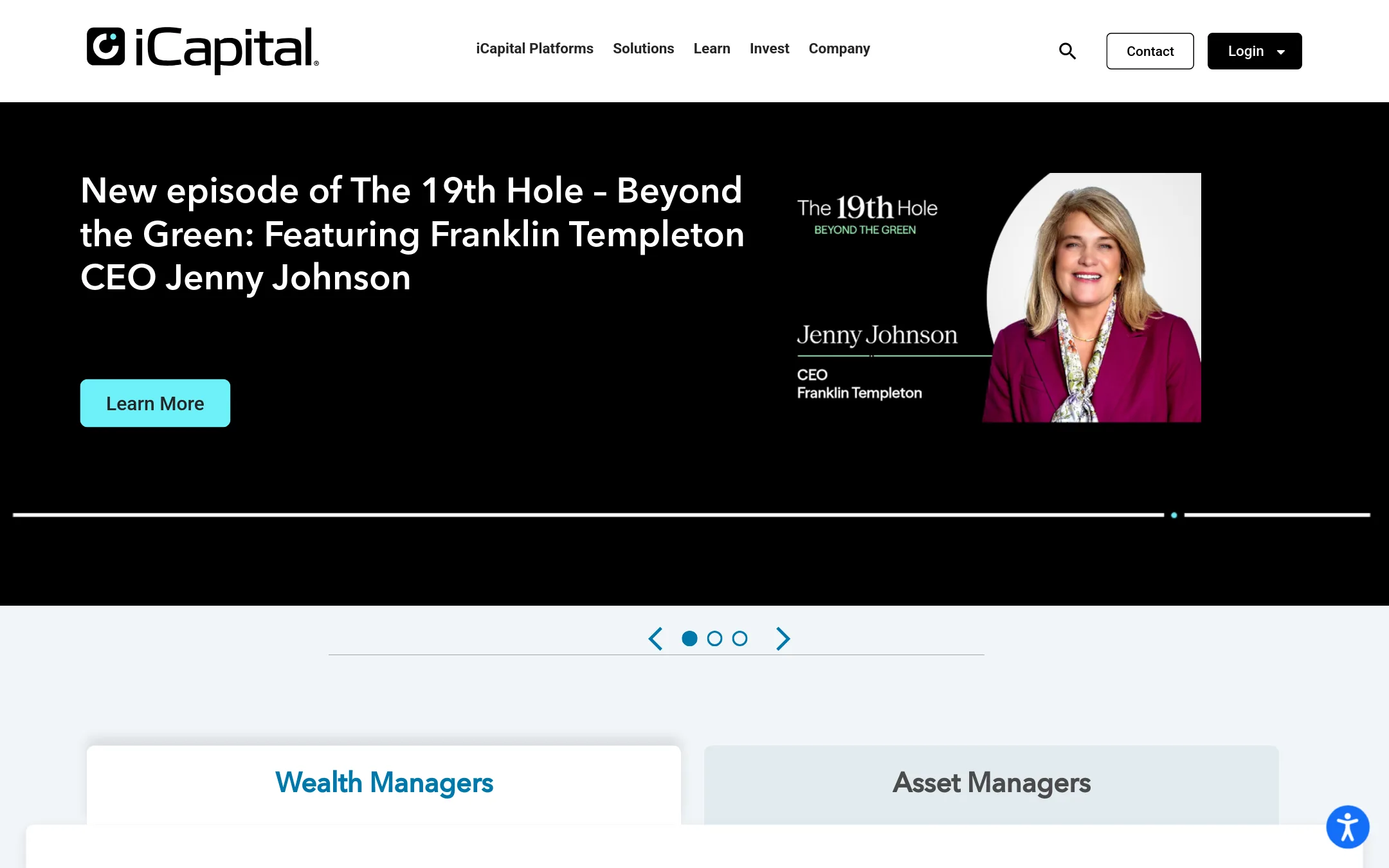Open the Solutions menu
The width and height of the screenshot is (1389, 868).
(643, 49)
